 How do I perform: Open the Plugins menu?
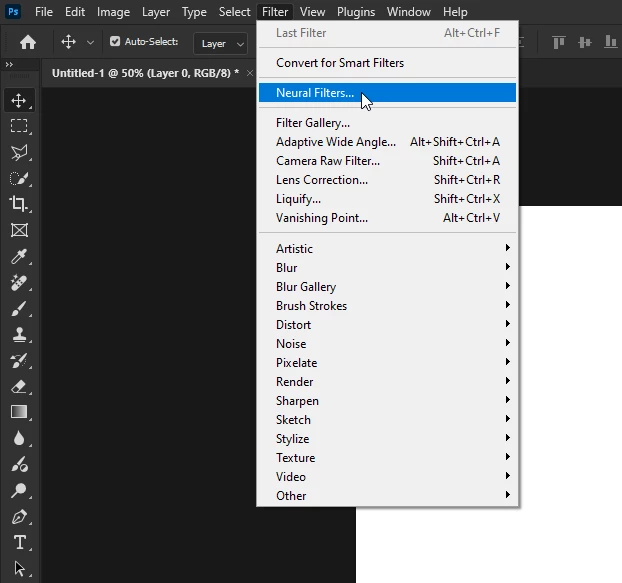[x=356, y=12]
